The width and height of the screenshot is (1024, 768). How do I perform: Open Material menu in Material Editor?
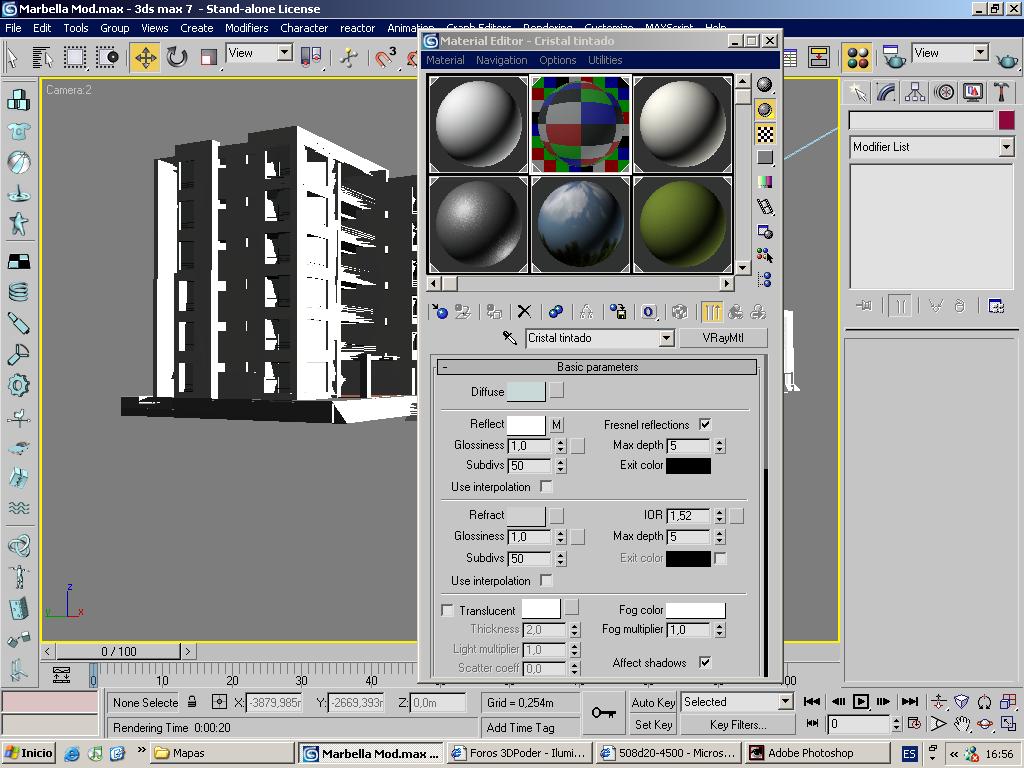(445, 60)
